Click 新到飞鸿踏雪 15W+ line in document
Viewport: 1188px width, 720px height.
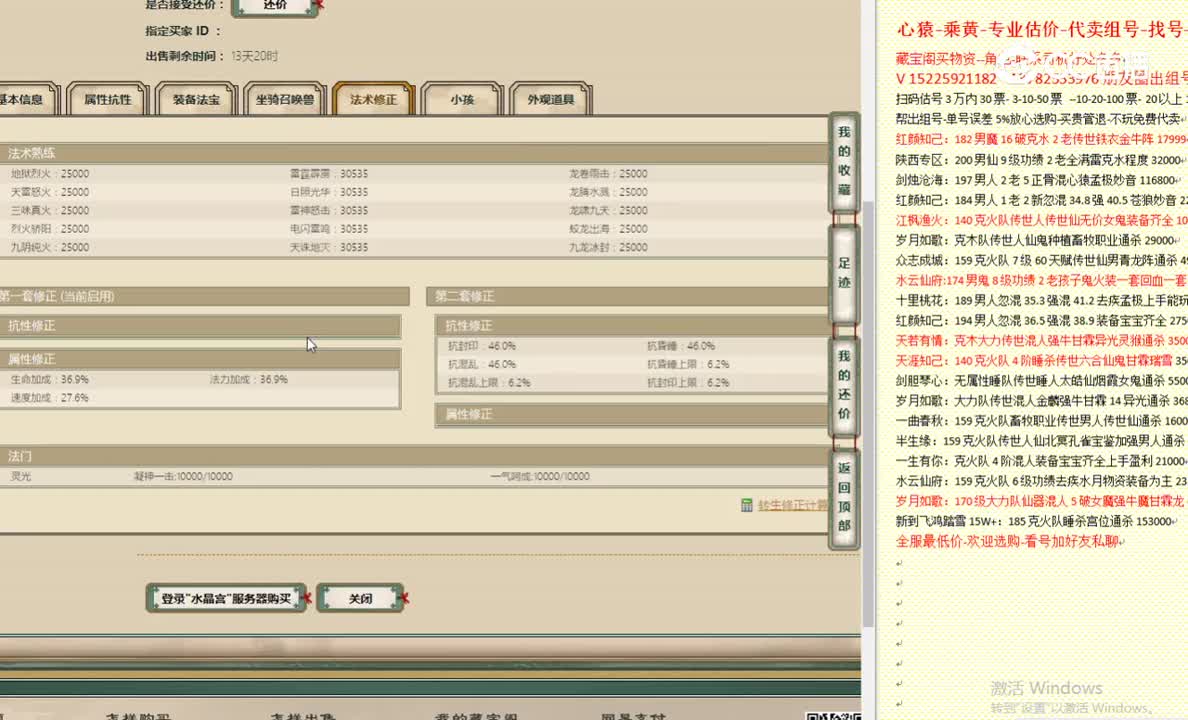[x=1036, y=521]
